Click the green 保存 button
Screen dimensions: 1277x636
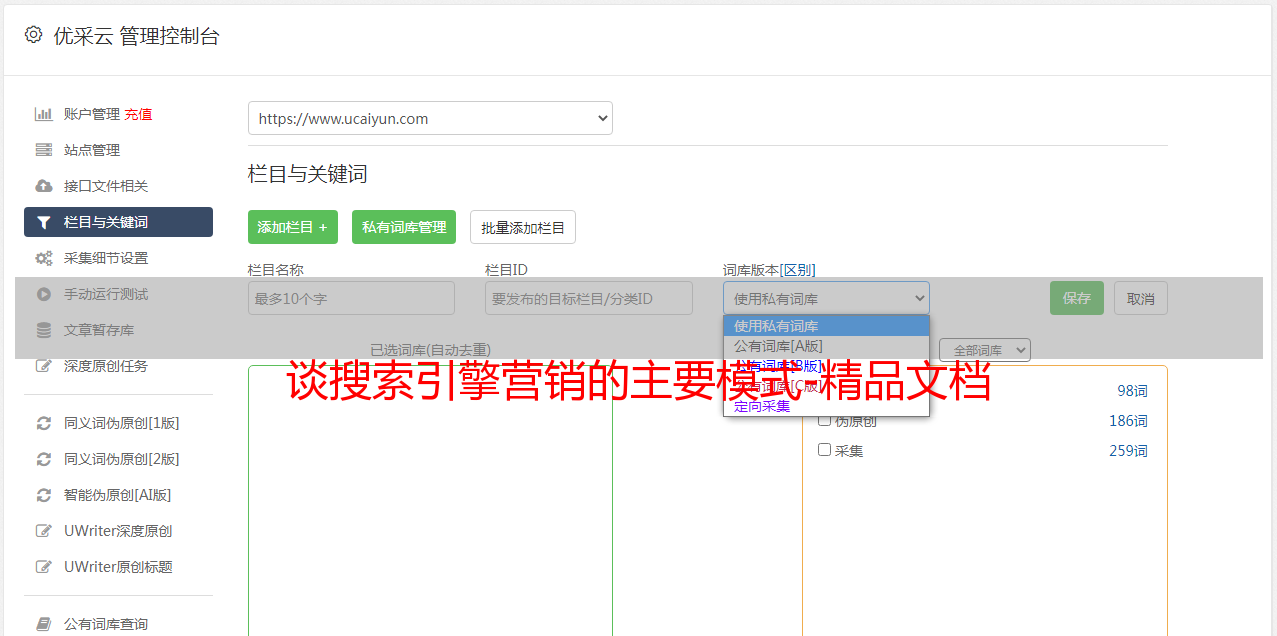[x=1077, y=298]
